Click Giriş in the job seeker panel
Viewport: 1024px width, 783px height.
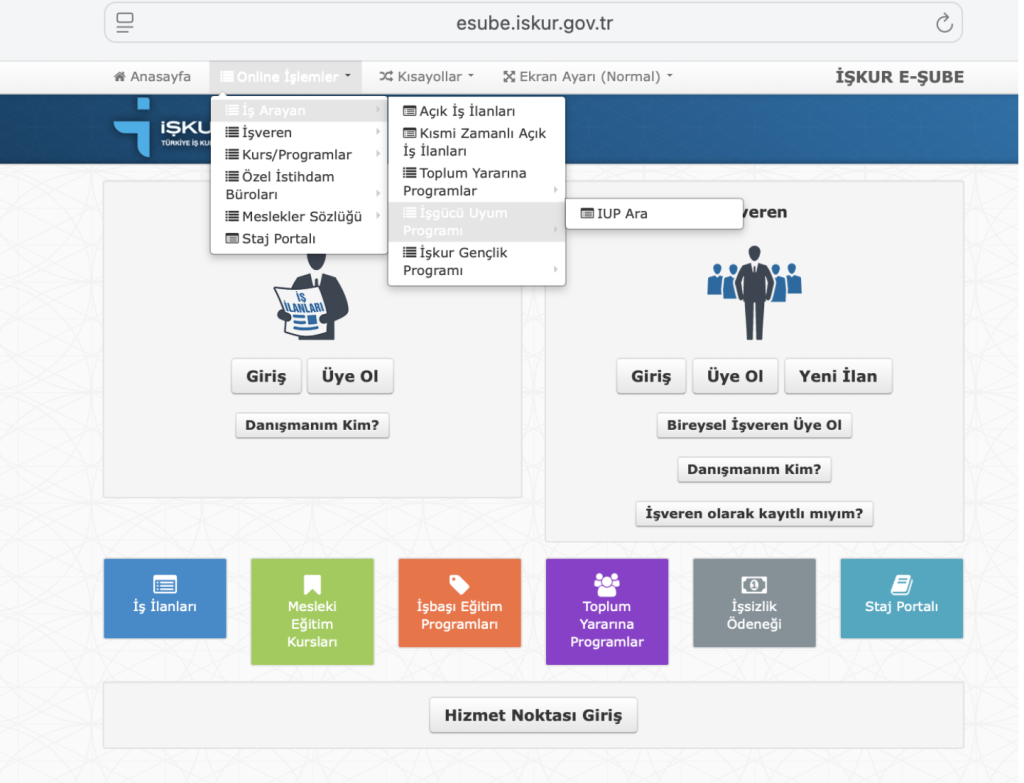266,376
